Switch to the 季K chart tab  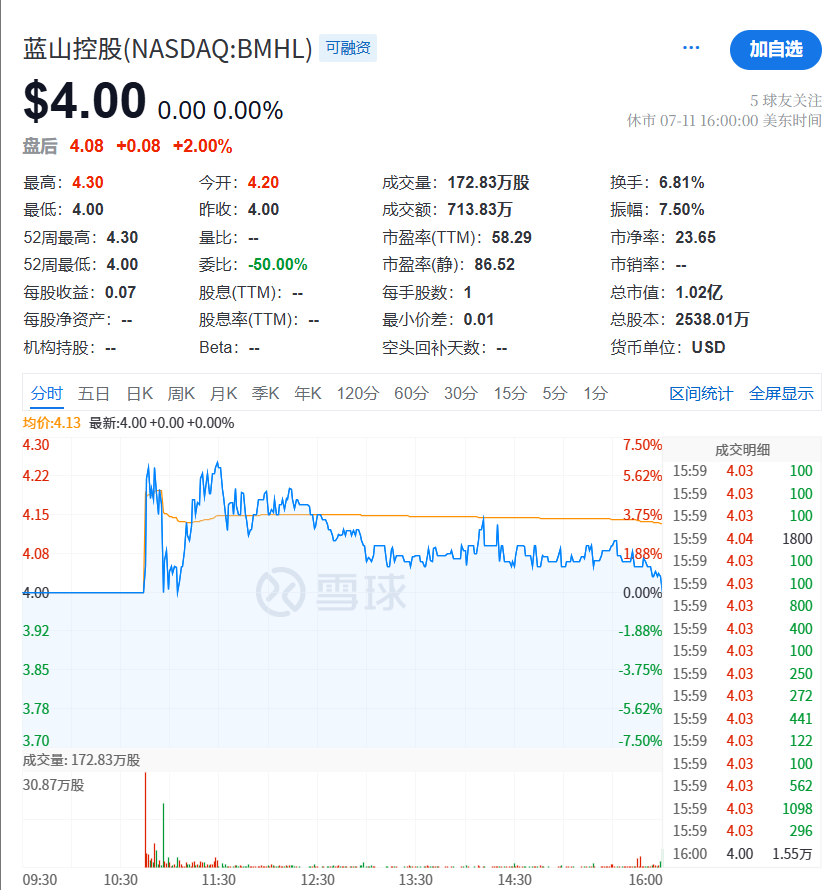[x=265, y=393]
